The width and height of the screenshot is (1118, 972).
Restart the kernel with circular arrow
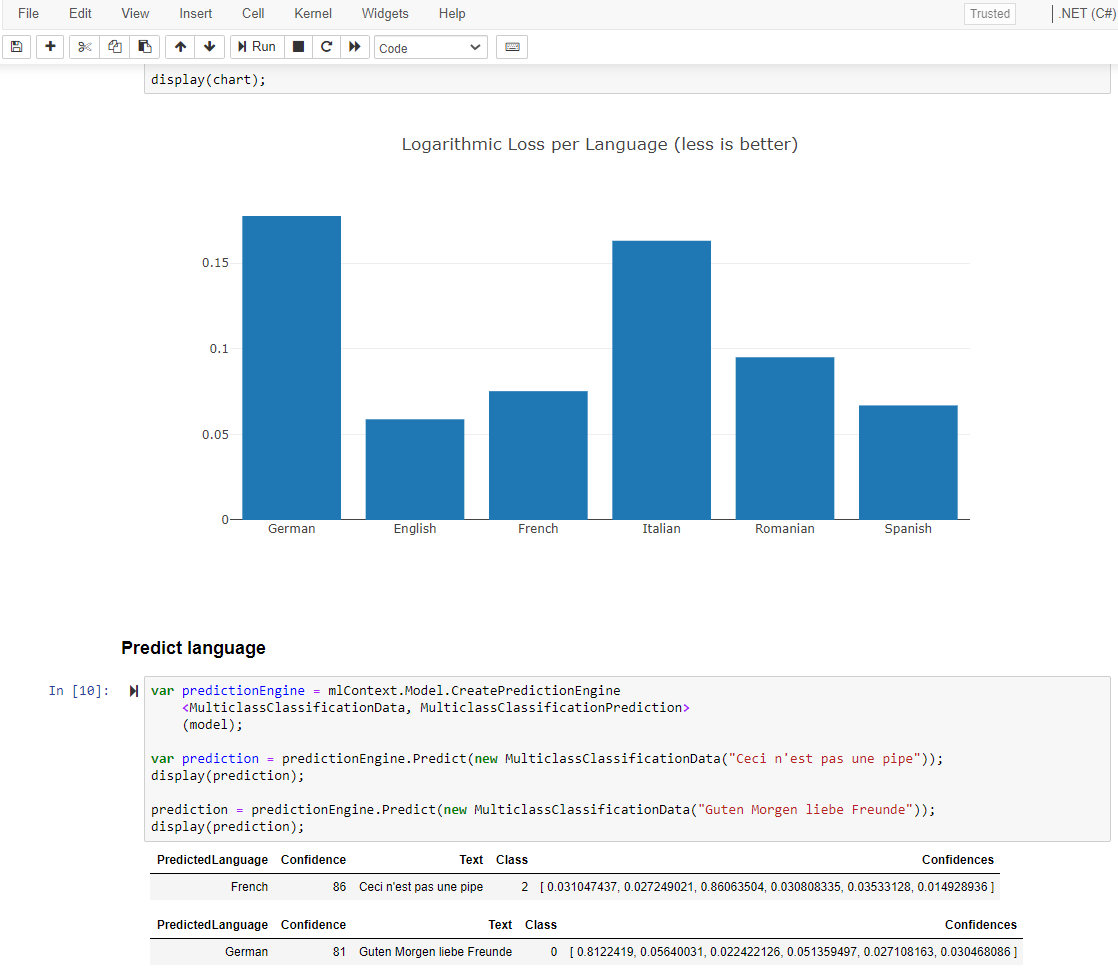326,47
